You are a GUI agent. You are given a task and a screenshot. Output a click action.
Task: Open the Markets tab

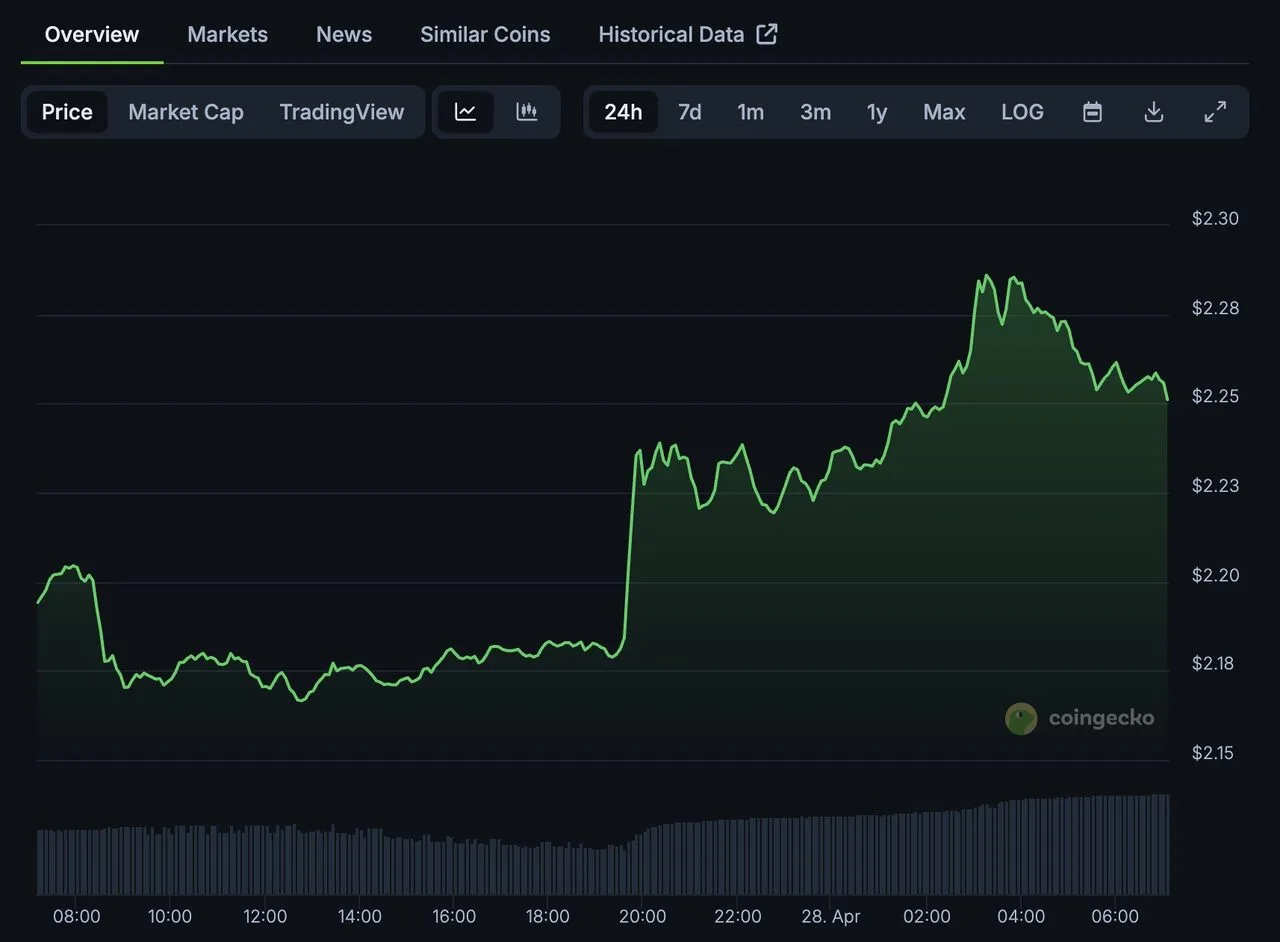[x=228, y=34]
